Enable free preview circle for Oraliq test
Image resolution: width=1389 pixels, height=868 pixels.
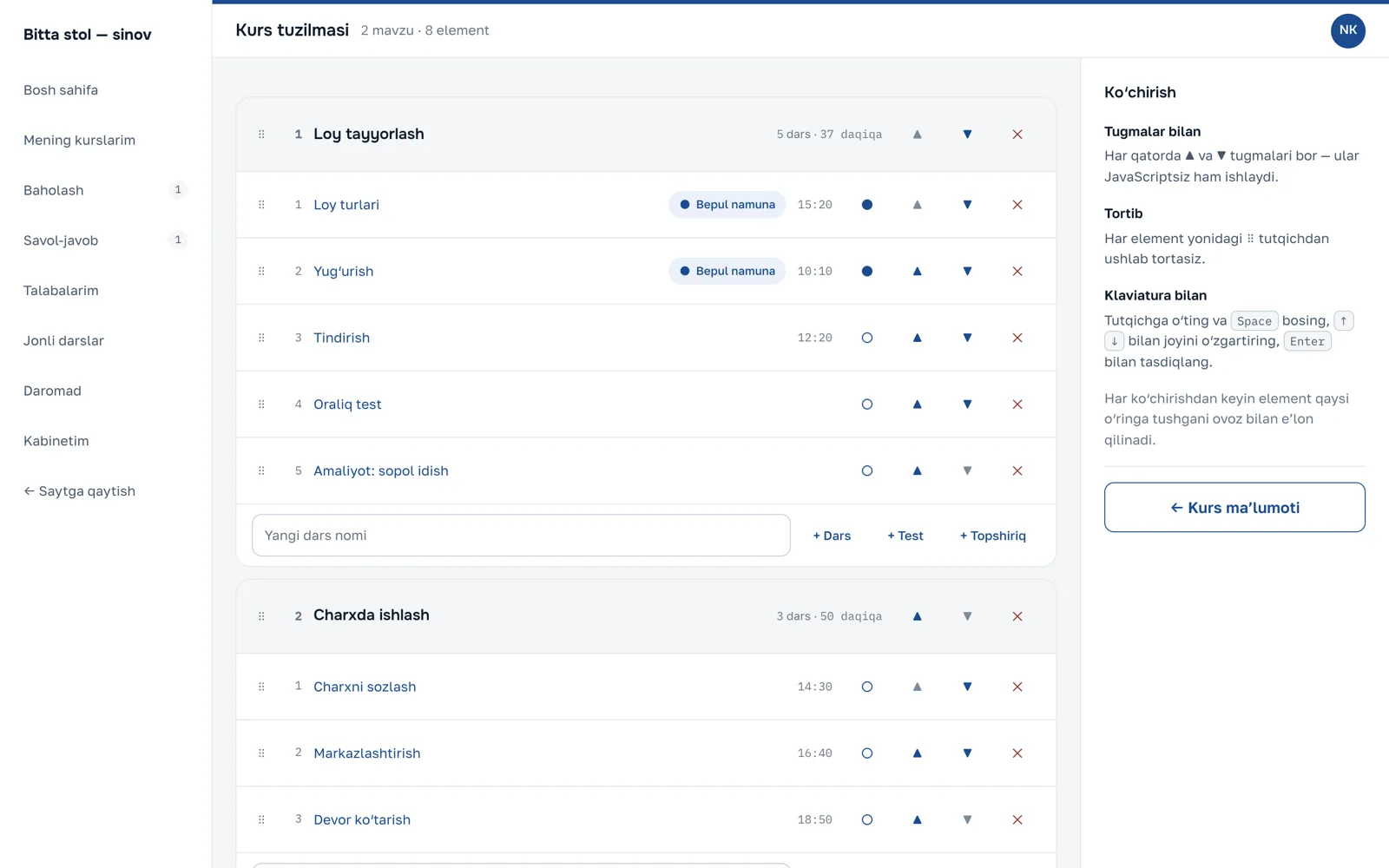pyautogui.click(x=866, y=404)
